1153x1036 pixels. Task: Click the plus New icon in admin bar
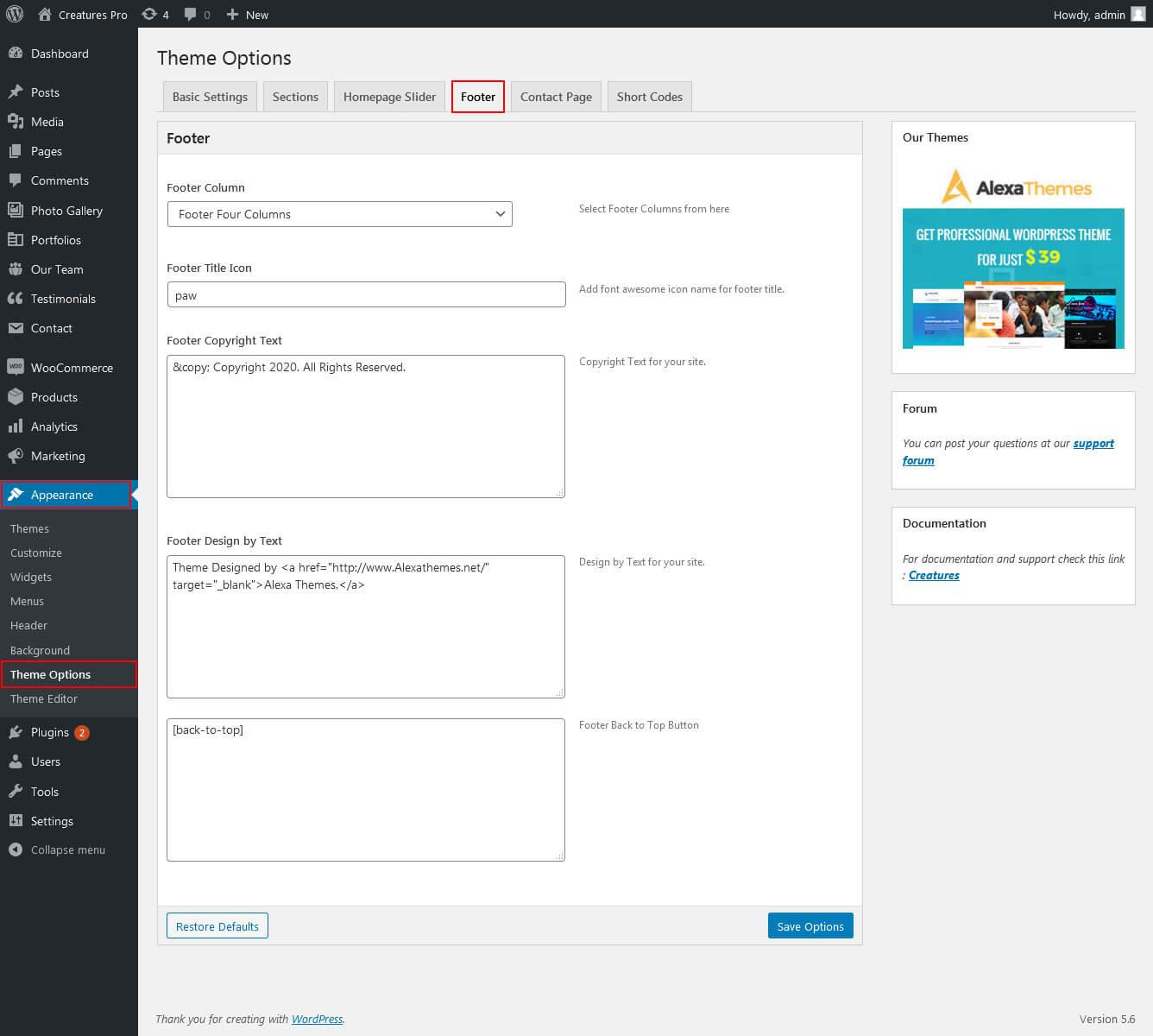point(232,15)
